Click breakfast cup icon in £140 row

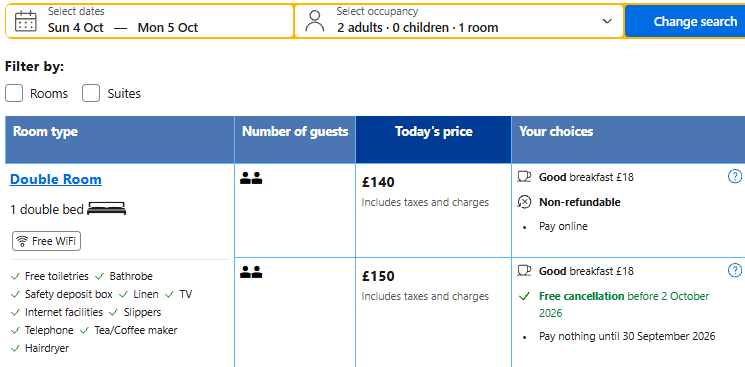point(524,177)
